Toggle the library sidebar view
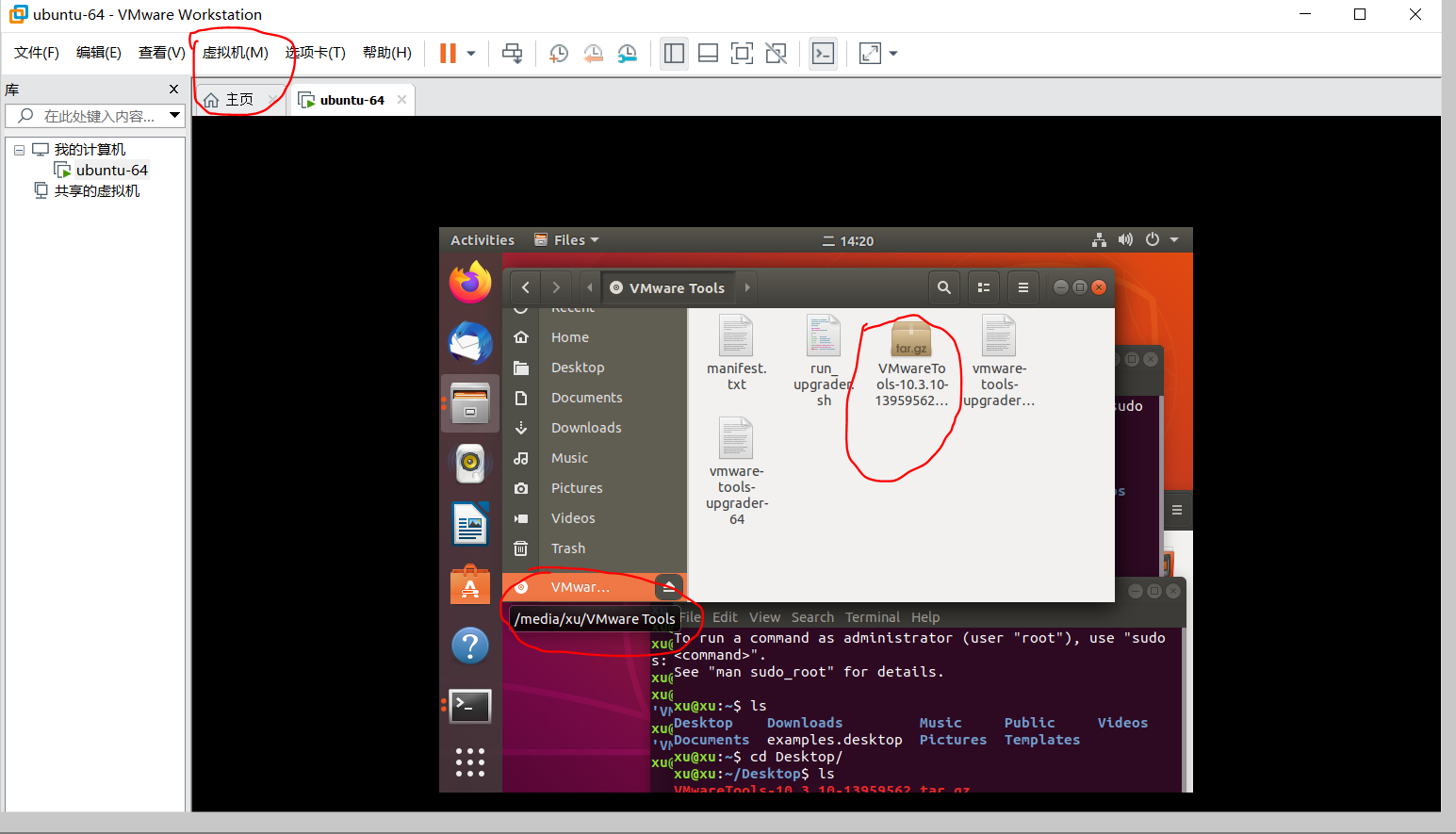Screen dimensions: 1456x834 click(x=674, y=54)
